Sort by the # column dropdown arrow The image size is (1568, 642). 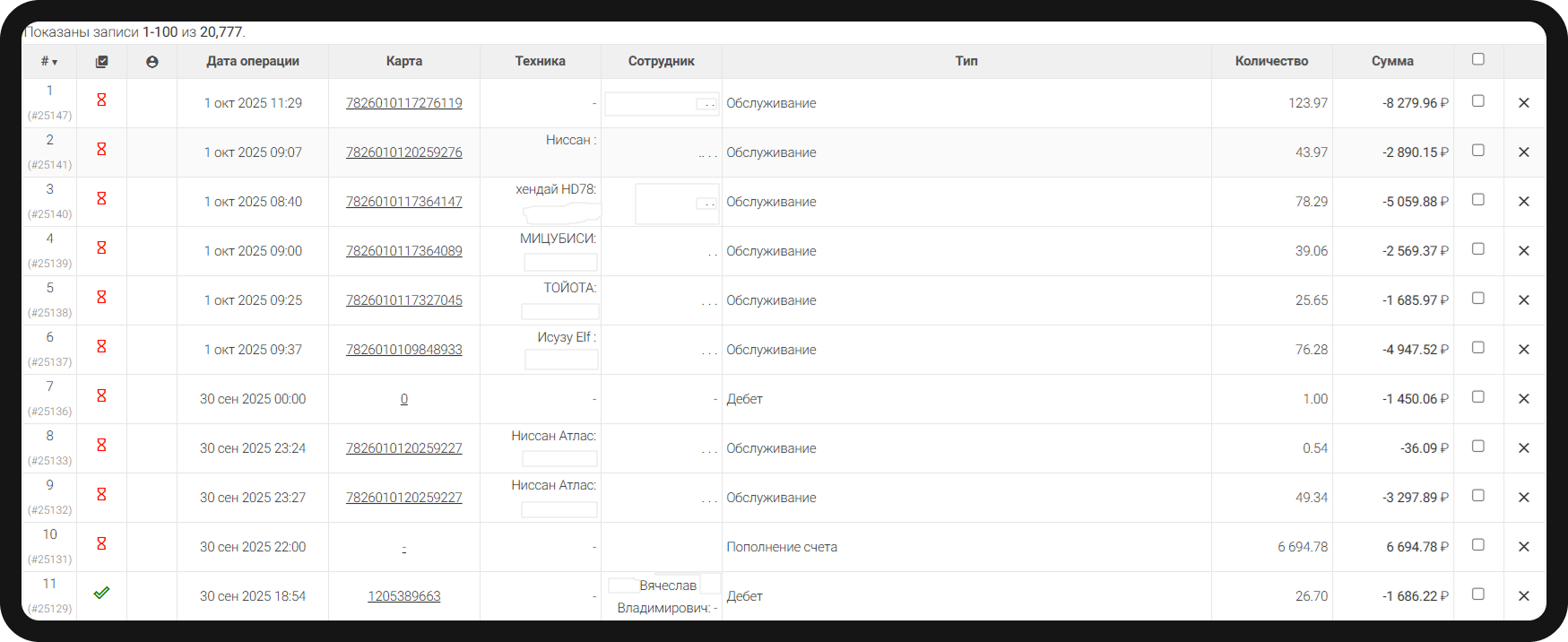(55, 63)
